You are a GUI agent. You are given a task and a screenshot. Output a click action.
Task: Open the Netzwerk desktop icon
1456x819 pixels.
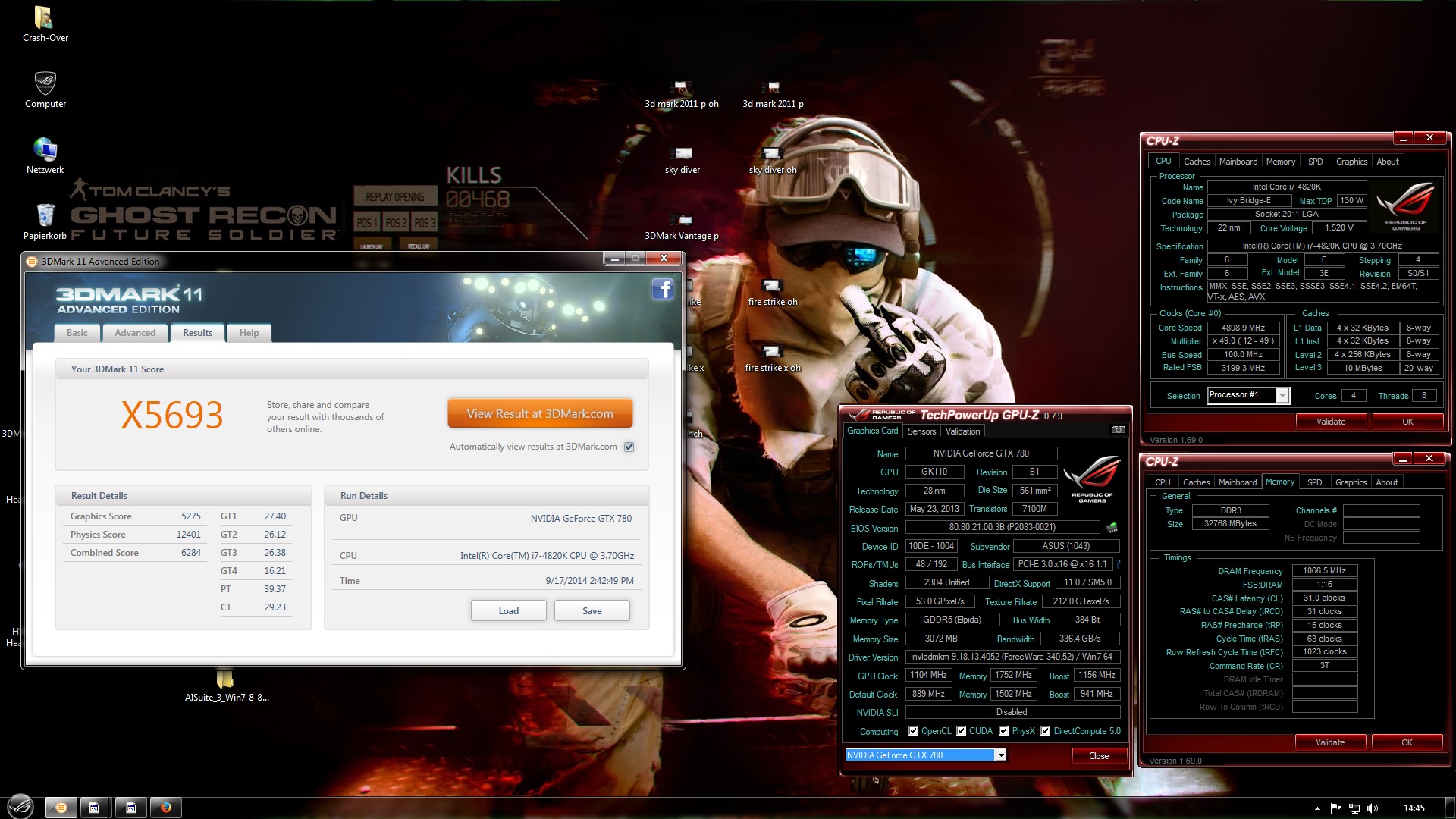click(45, 156)
